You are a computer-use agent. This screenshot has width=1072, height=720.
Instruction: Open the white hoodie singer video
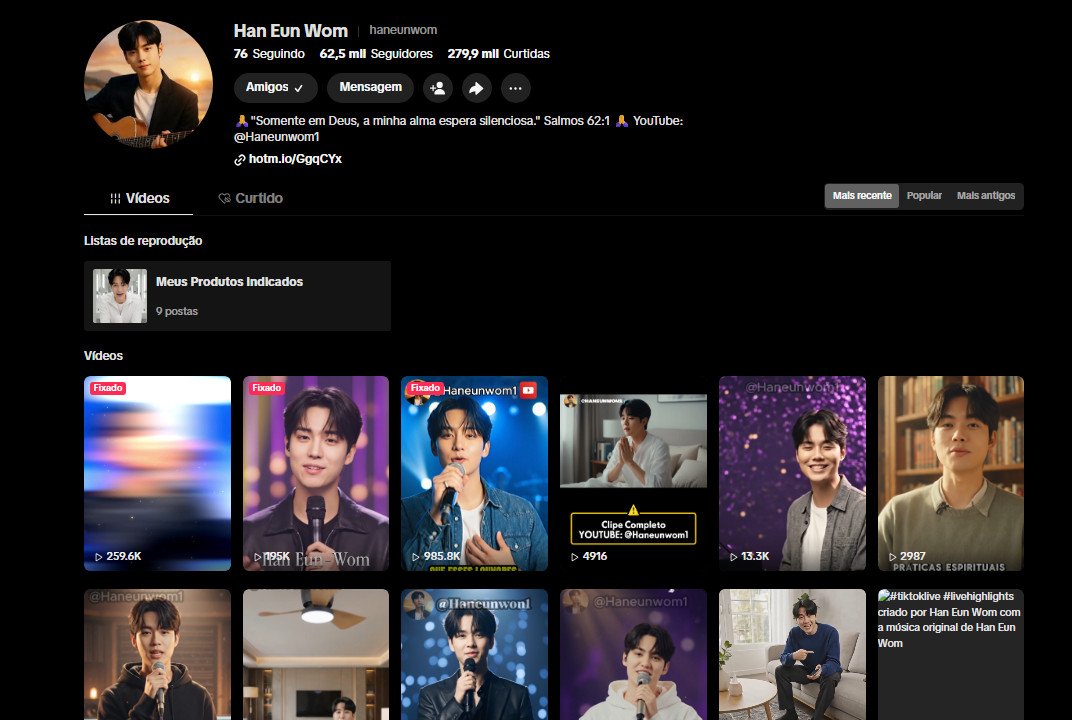click(633, 654)
